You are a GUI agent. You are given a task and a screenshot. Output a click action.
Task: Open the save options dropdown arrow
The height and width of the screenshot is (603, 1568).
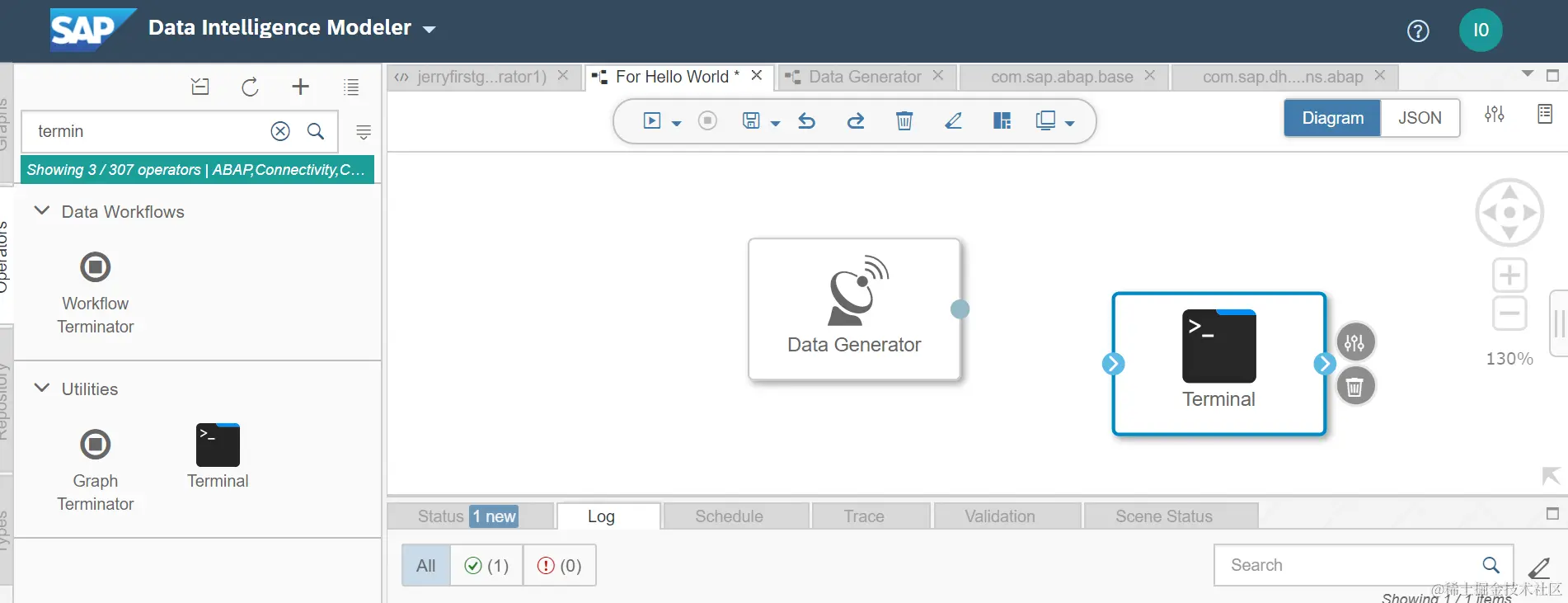coord(775,124)
